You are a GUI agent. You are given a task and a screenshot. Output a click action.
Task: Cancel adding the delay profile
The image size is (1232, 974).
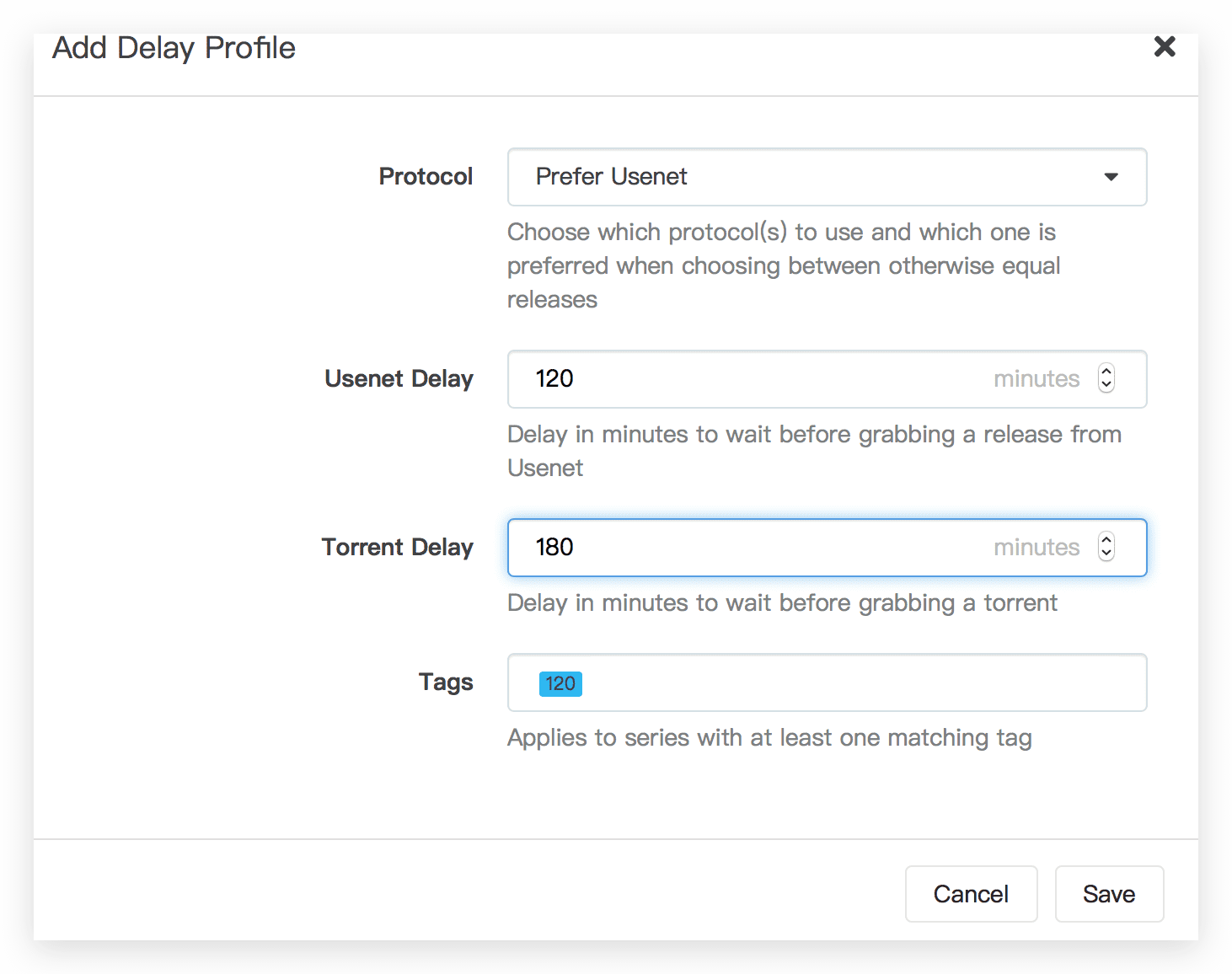pos(971,894)
